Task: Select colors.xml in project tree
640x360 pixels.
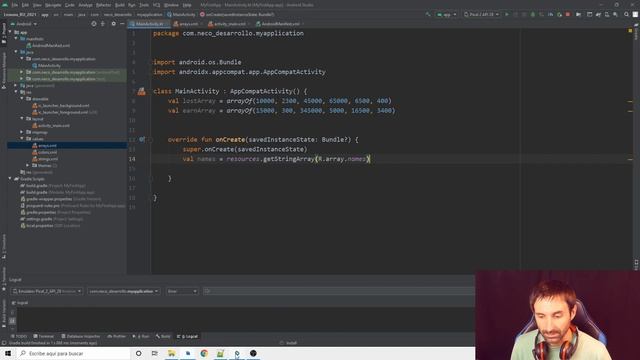Action: (47, 152)
